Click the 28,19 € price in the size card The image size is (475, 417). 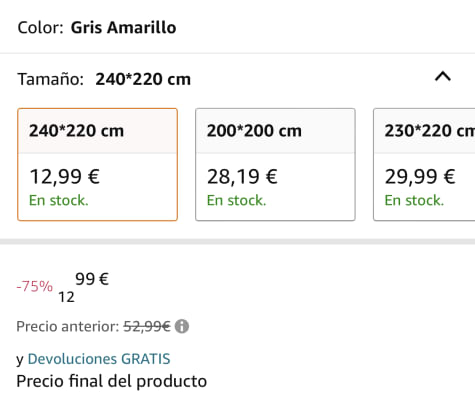pos(242,177)
